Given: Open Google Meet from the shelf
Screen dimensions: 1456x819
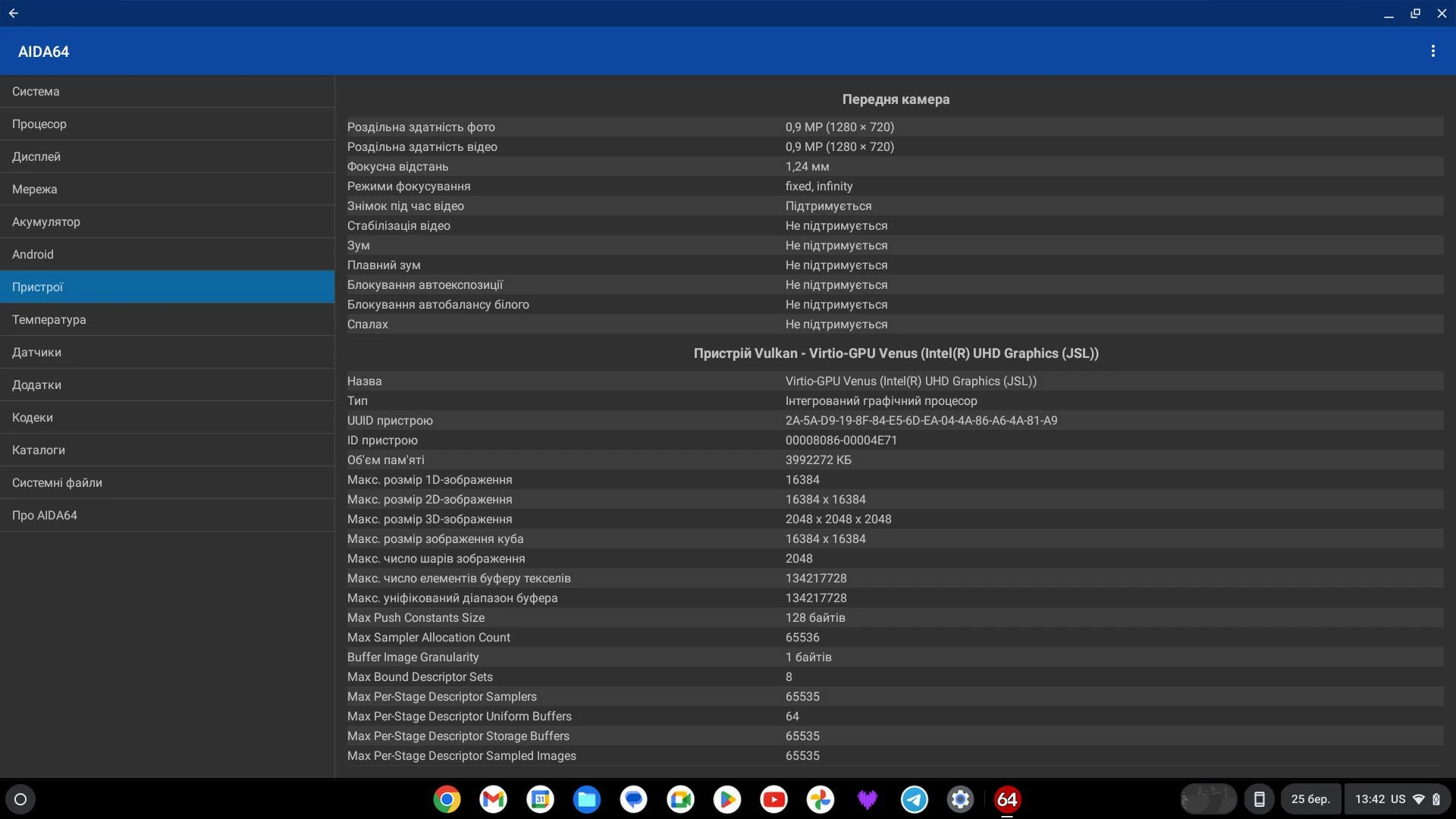Looking at the screenshot, I should coord(680,799).
